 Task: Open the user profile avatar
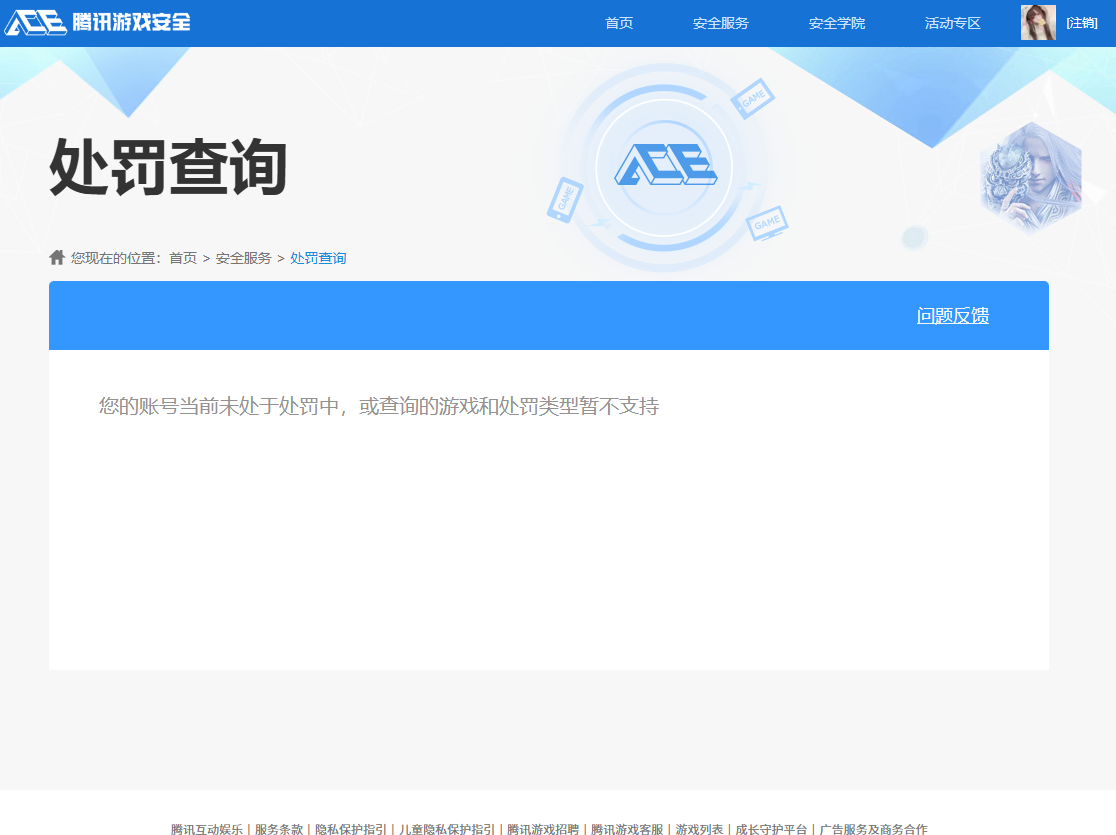pos(1039,21)
